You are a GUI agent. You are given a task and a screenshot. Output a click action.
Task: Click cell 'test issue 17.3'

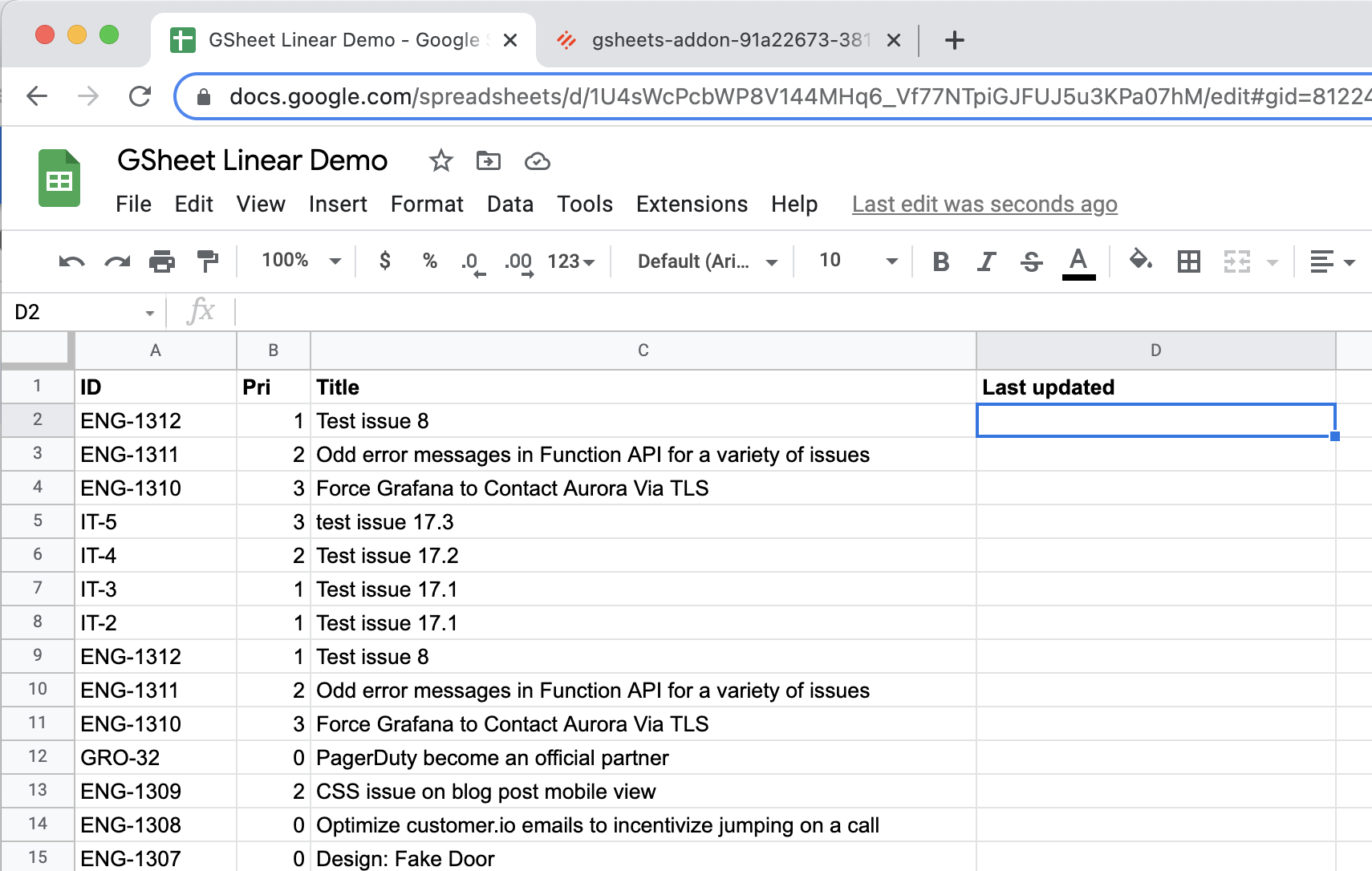tap(643, 522)
